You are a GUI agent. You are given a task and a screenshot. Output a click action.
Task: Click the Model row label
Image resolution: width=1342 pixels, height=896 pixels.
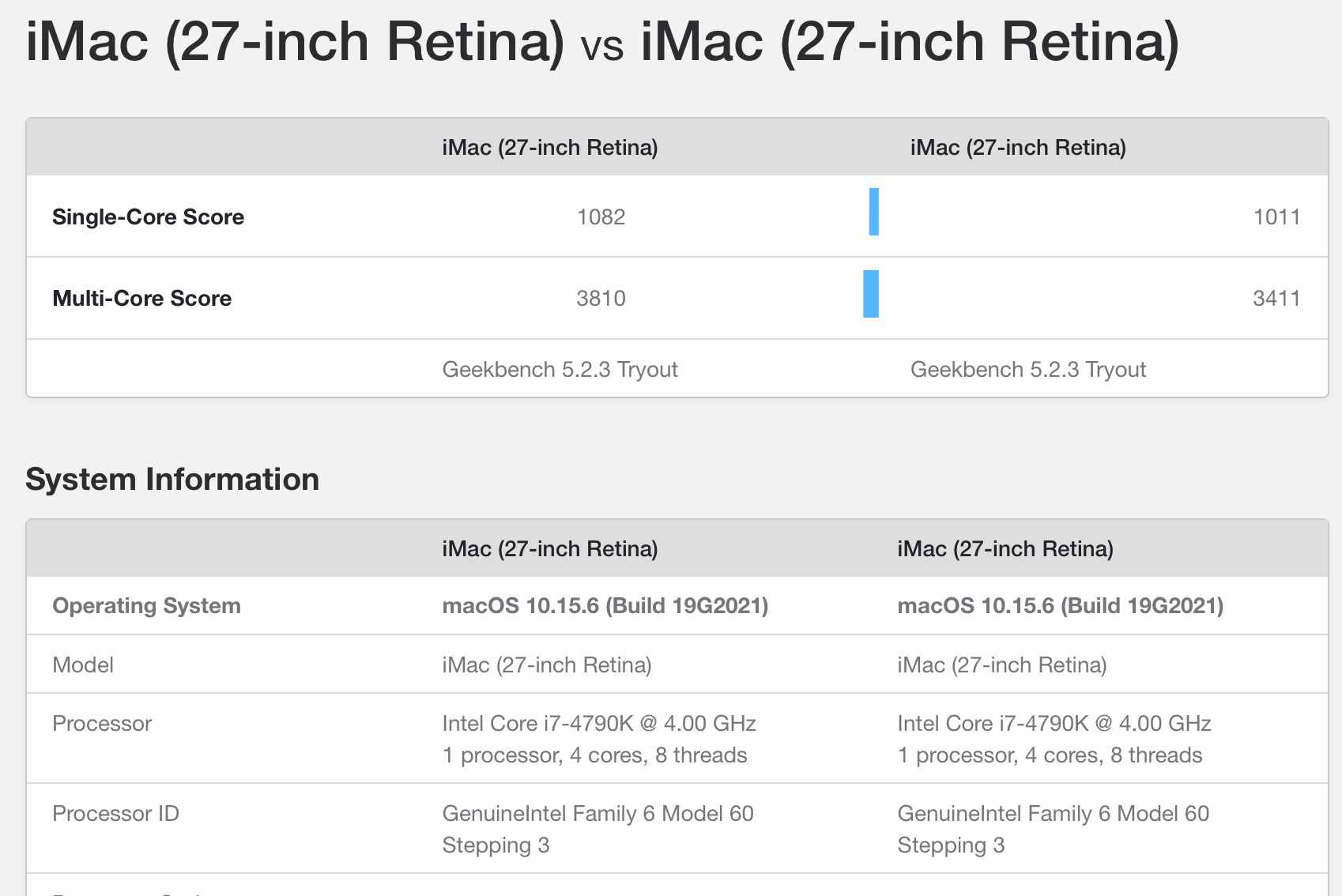click(x=83, y=665)
